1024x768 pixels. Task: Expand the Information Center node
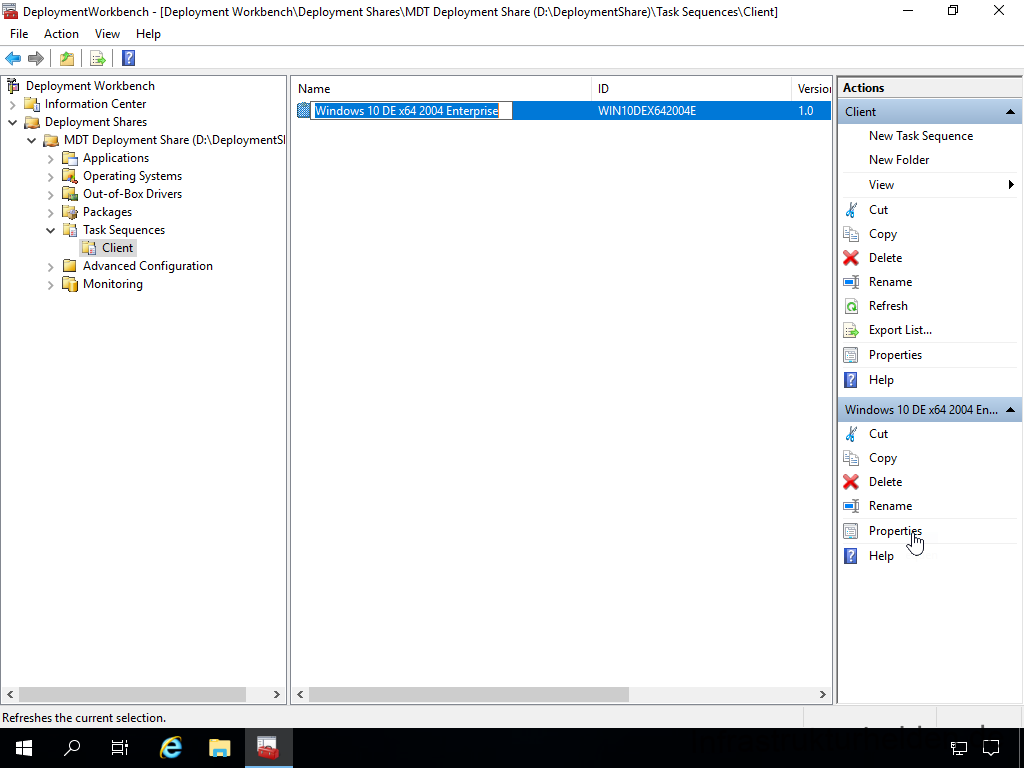[12, 104]
